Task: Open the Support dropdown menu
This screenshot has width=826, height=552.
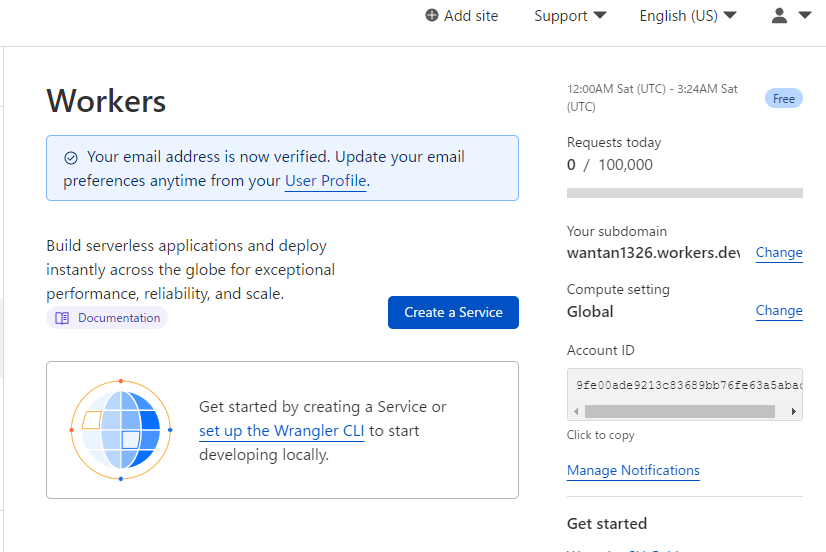Action: click(x=570, y=16)
